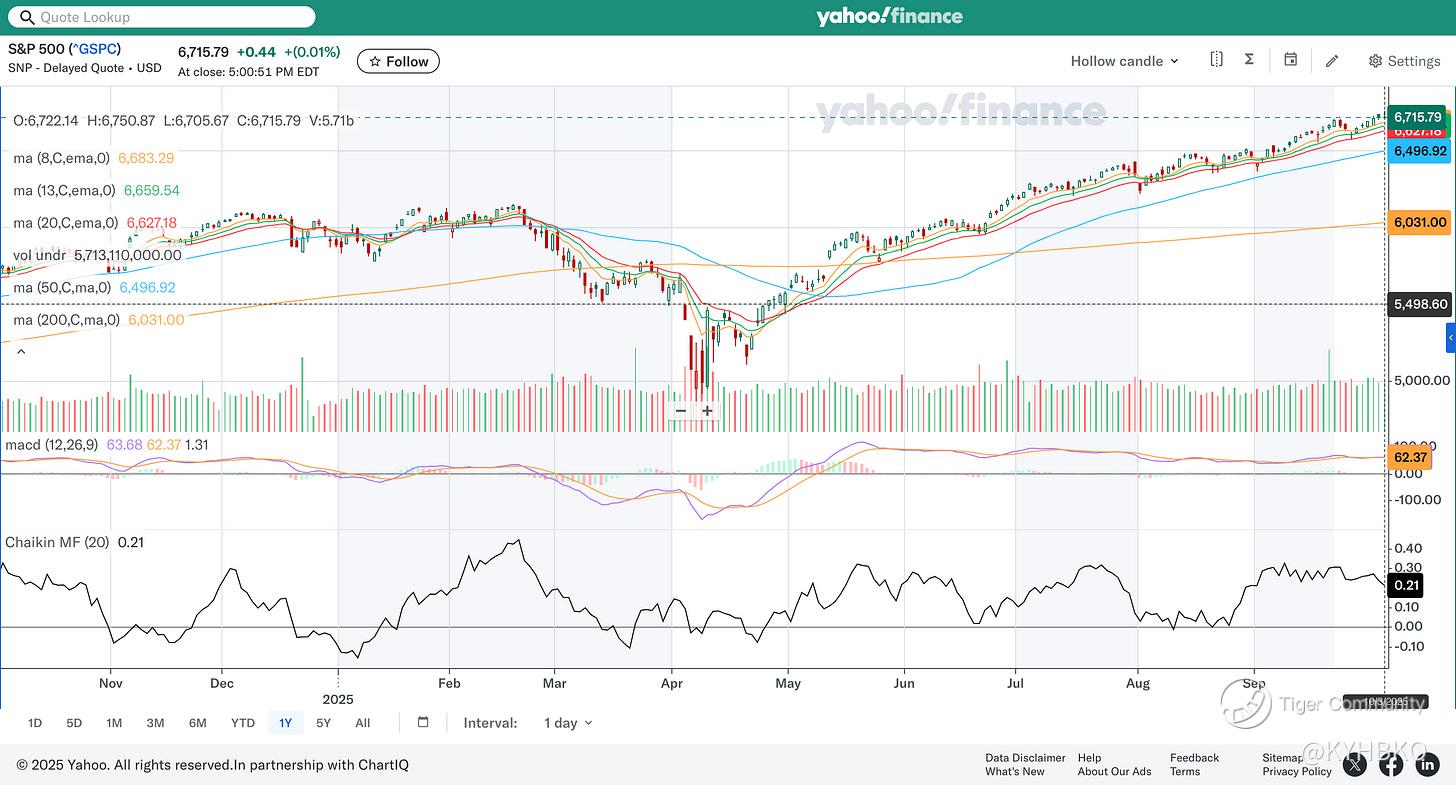Viewport: 1456px width, 785px height.
Task: Click the blue 6,496.92 axis tag
Action: click(1420, 151)
